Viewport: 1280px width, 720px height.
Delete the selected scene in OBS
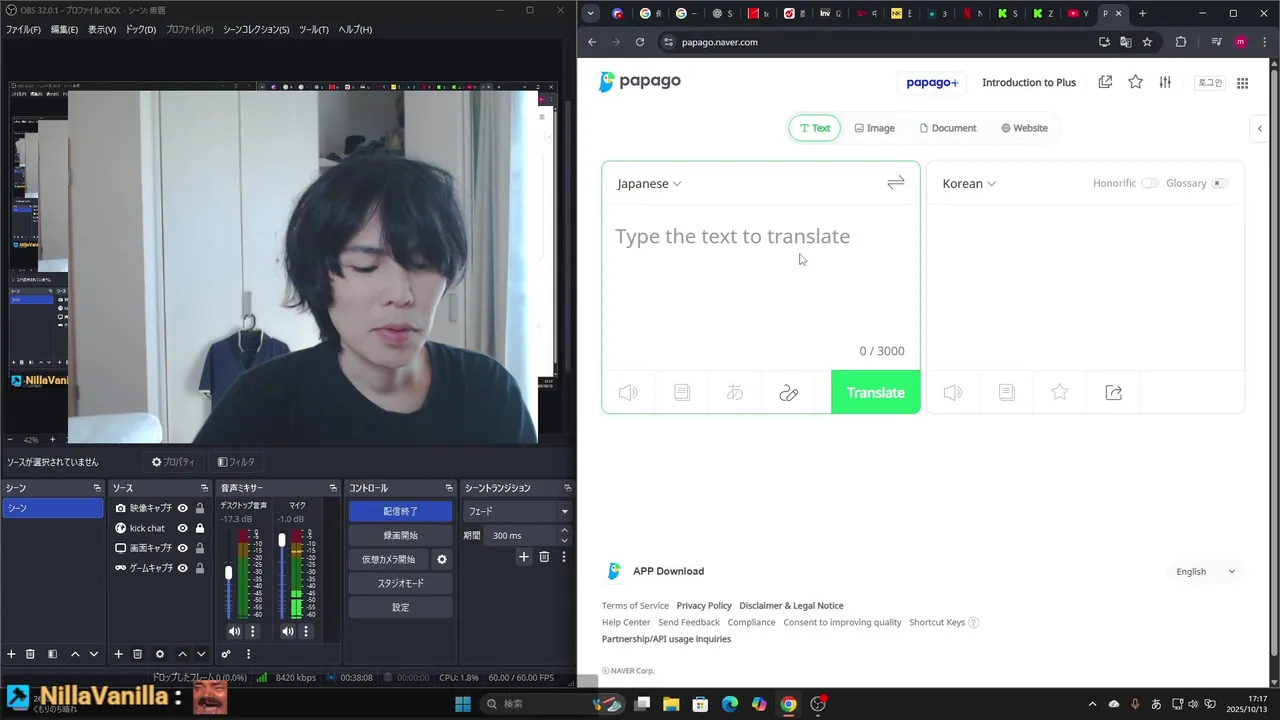[30, 654]
